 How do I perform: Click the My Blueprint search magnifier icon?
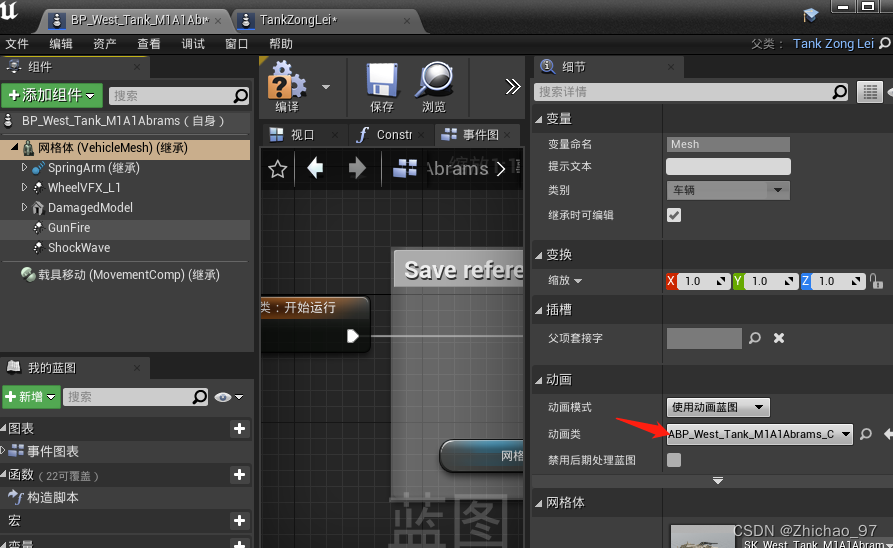tap(200, 396)
